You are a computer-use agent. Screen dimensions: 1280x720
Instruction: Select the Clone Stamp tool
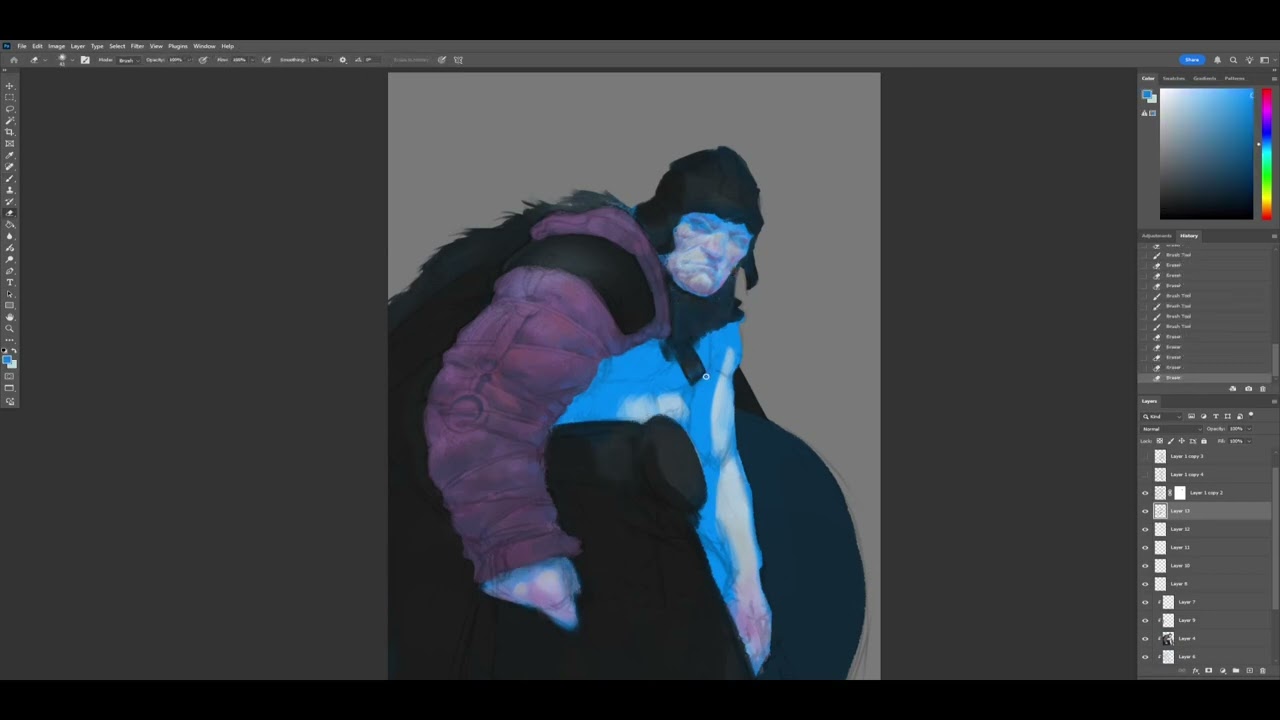pyautogui.click(x=10, y=190)
